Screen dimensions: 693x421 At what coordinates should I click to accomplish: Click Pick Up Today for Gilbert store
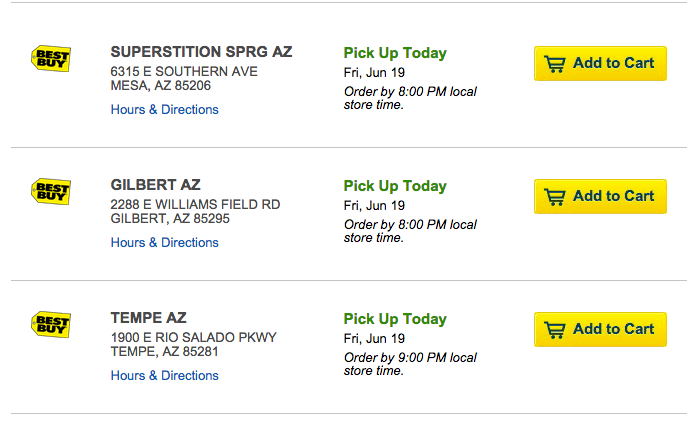(395, 186)
